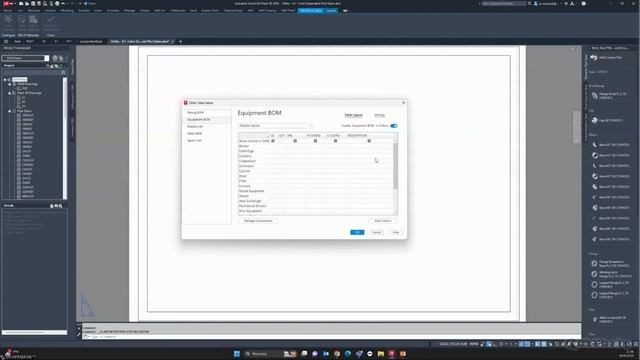Click the first icon beside project dropdown
The width and height of the screenshot is (640, 360).
55,58
